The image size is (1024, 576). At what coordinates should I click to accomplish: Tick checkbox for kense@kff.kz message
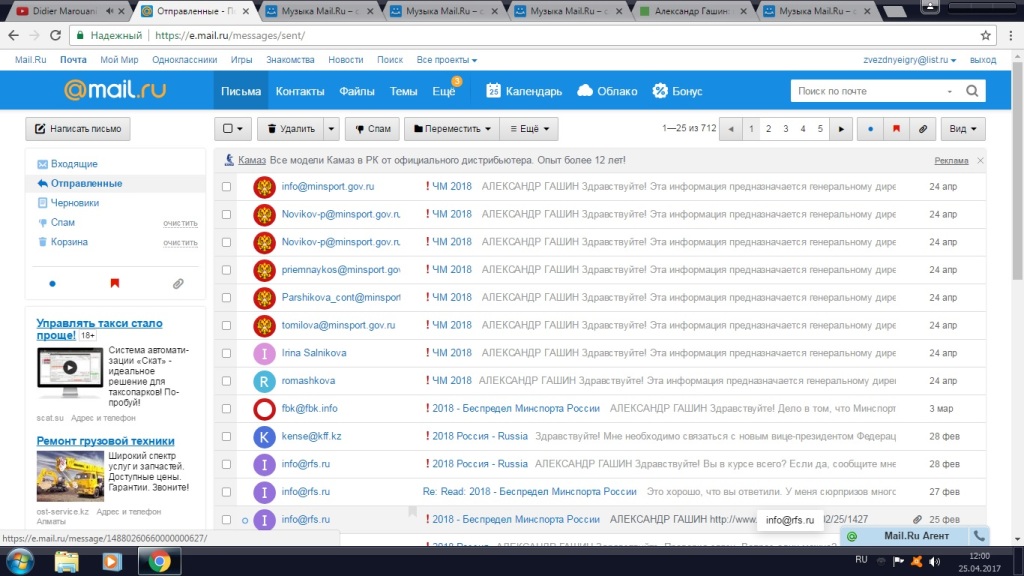[x=226, y=436]
